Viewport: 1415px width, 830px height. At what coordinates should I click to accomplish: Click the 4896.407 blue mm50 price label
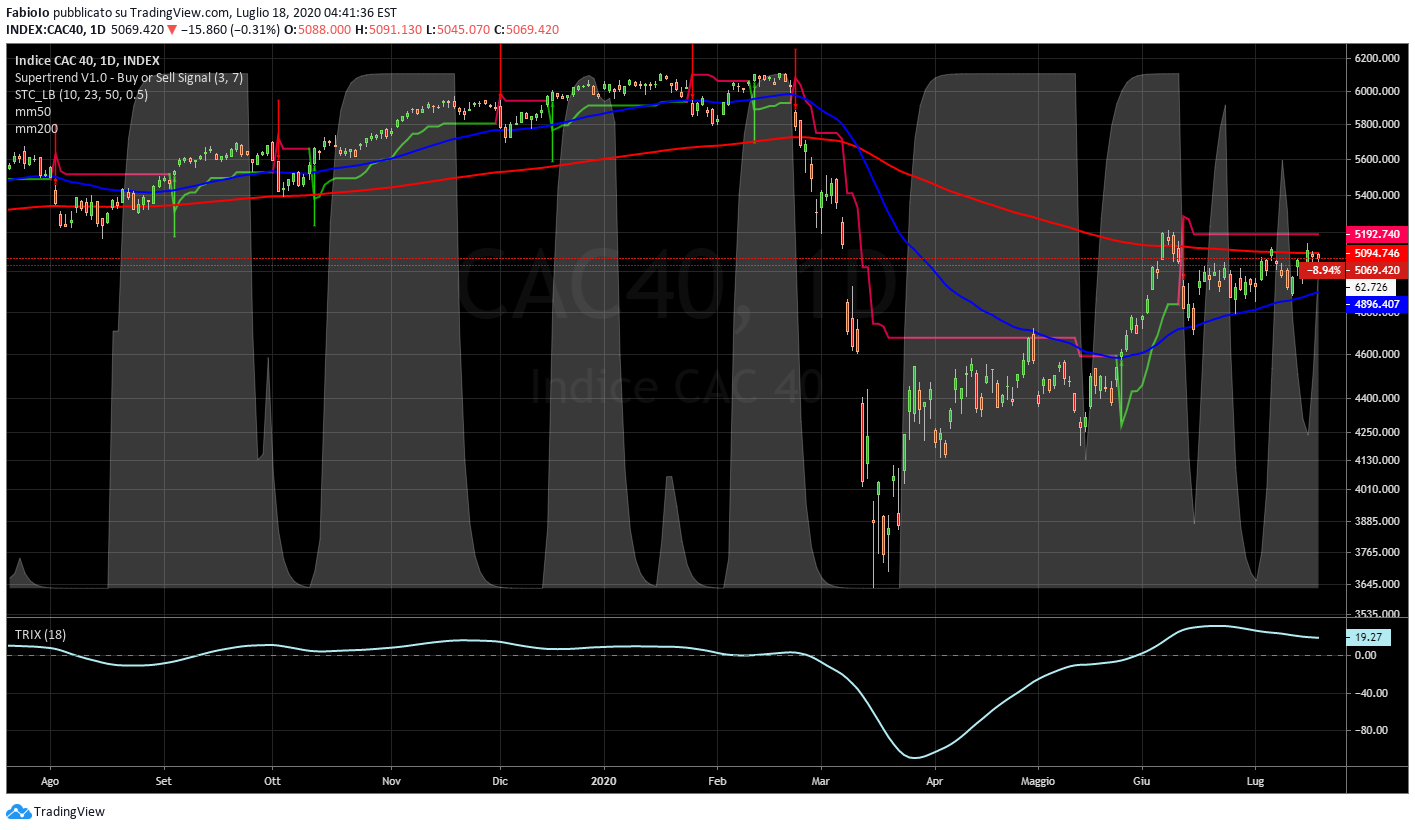1377,306
